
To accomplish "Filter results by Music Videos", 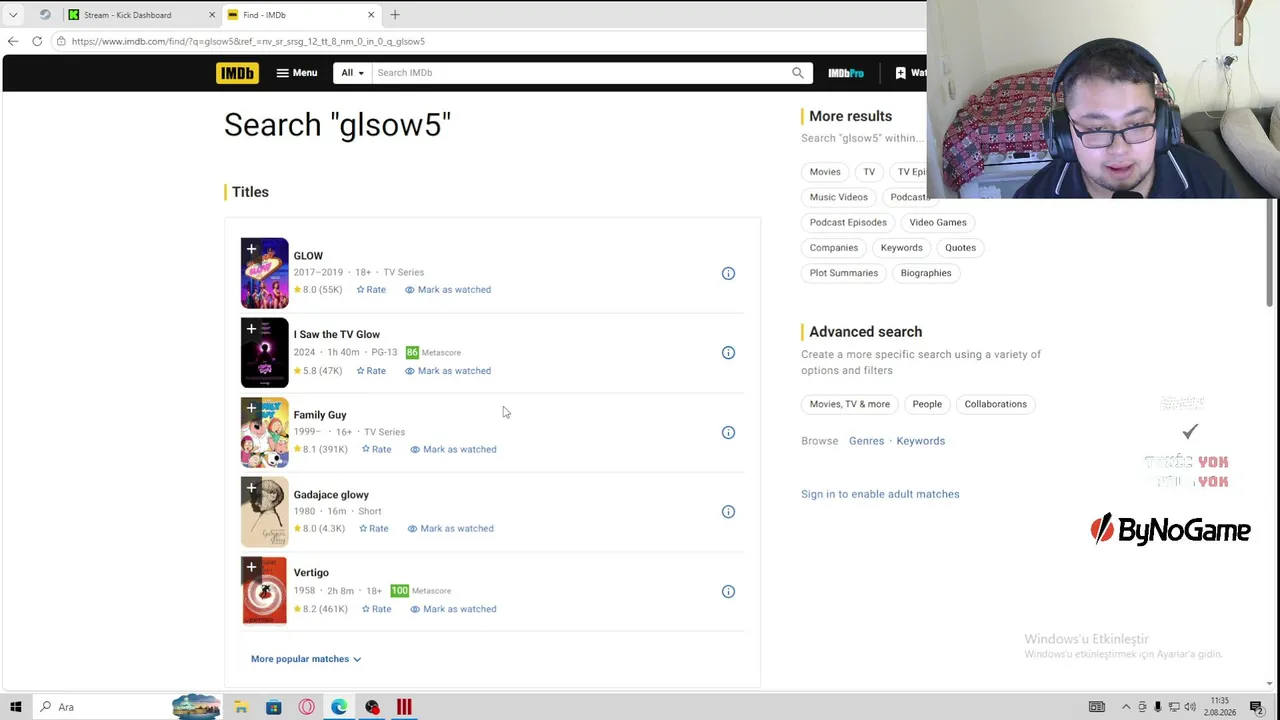I will click(839, 197).
